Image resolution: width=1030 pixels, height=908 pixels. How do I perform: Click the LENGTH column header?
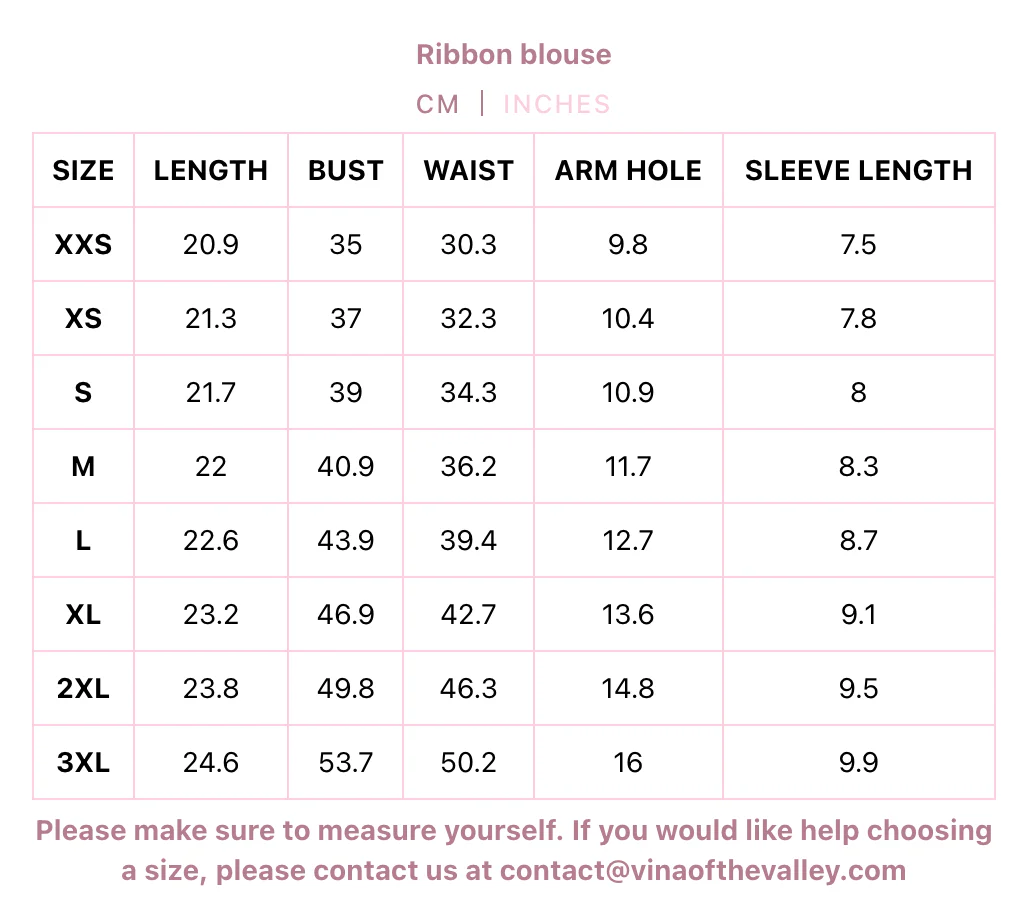(211, 170)
